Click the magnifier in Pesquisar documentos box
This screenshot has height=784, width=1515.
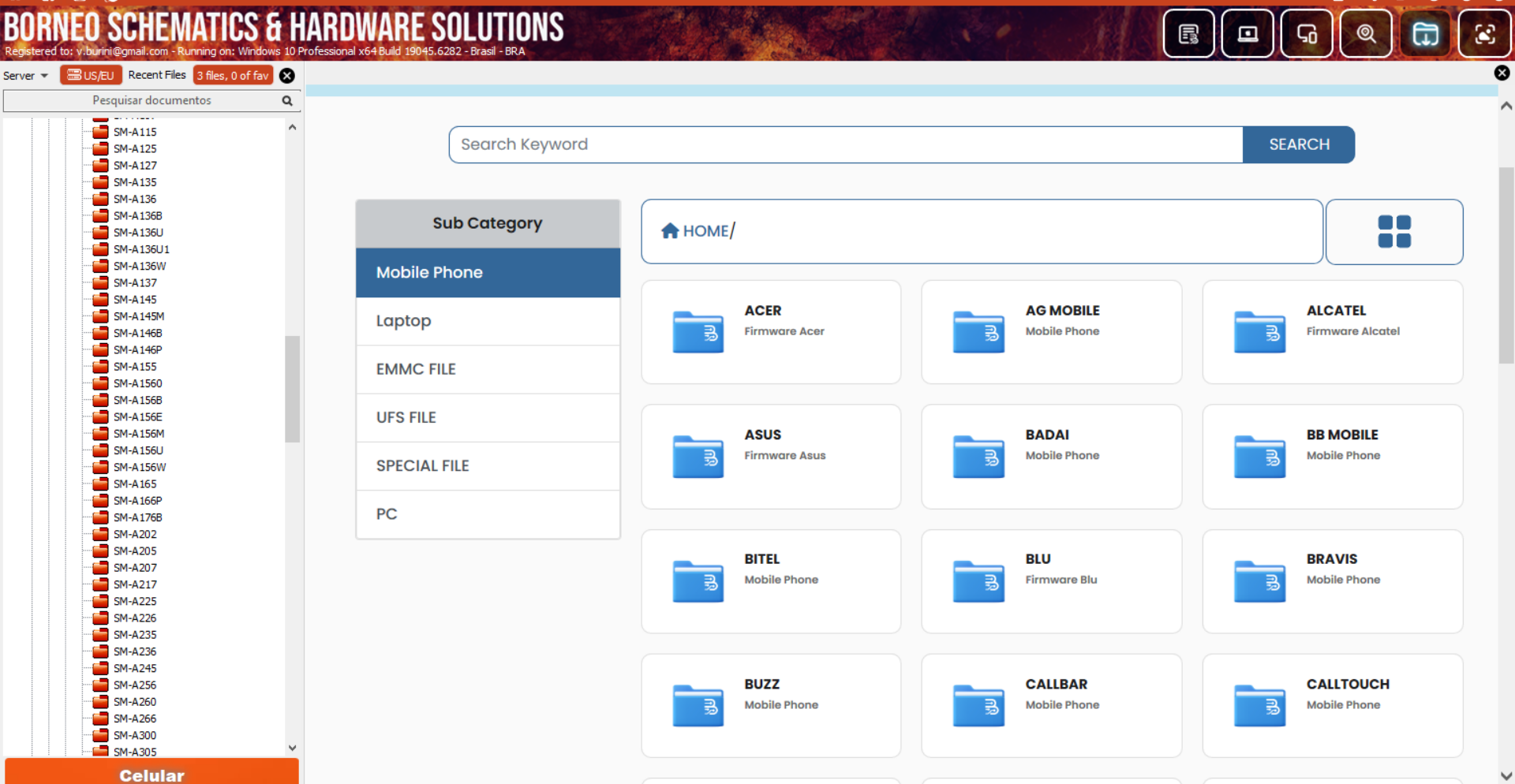click(x=287, y=101)
